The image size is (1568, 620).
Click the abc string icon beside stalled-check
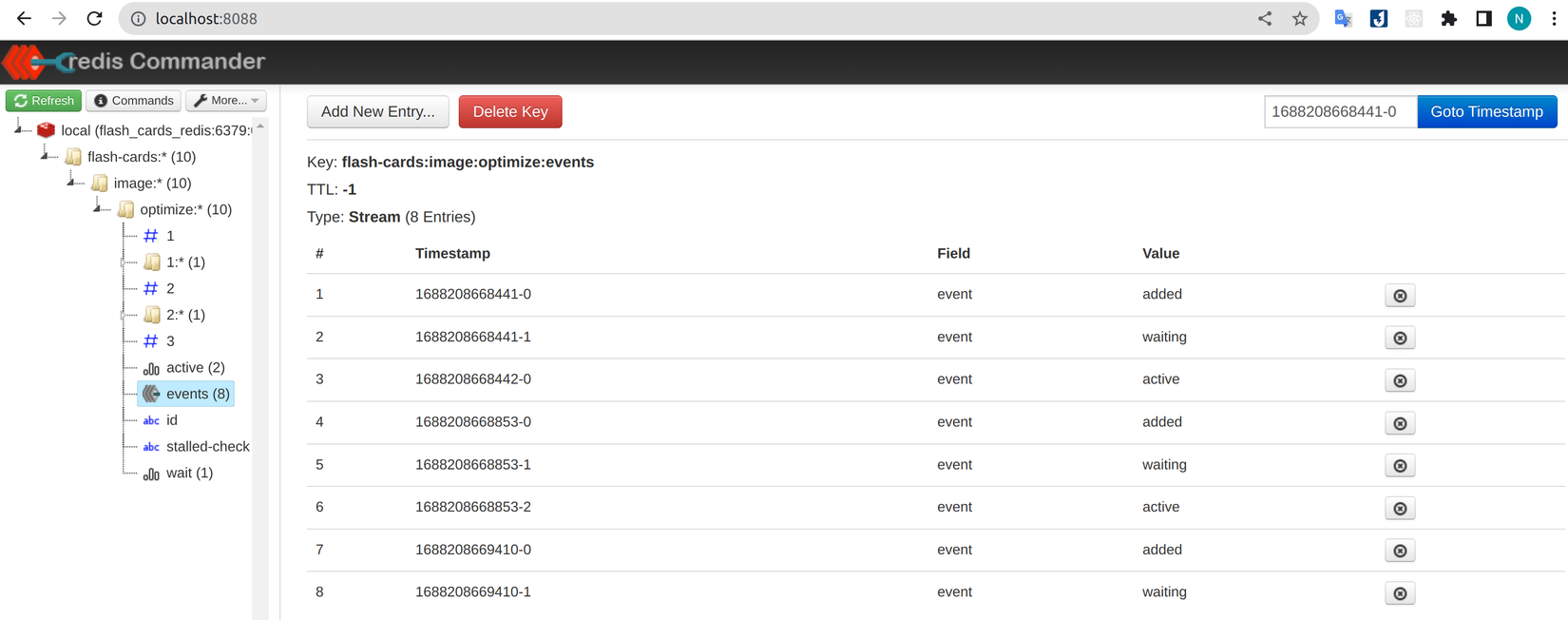[x=151, y=447]
